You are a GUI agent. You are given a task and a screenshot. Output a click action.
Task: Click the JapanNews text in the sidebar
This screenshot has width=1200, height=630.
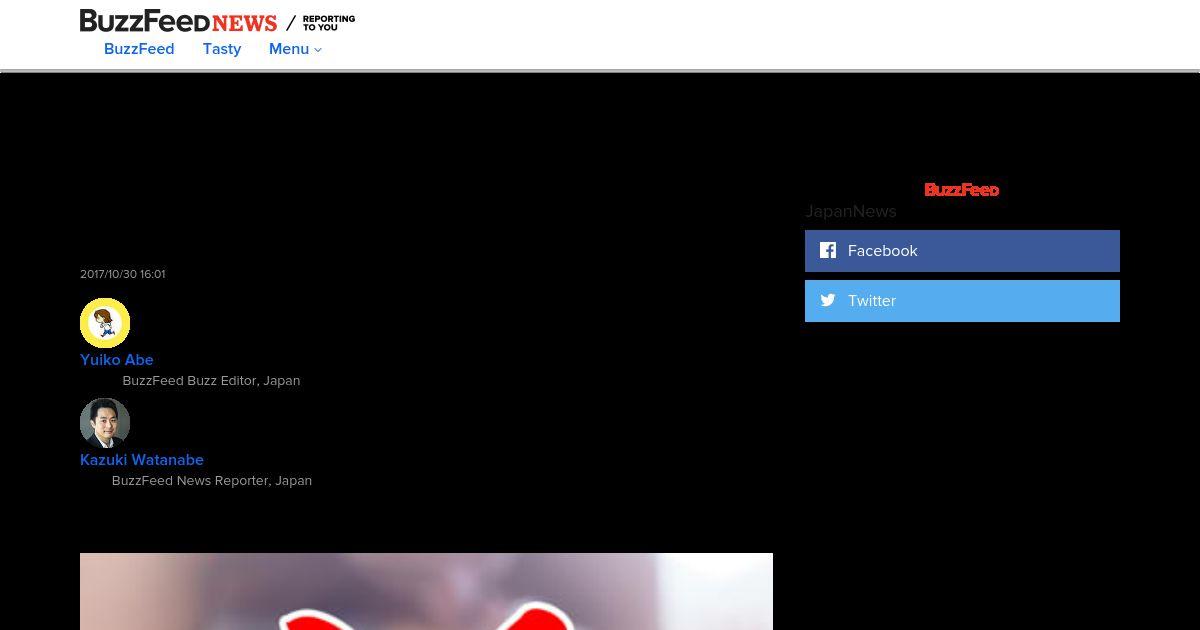851,211
